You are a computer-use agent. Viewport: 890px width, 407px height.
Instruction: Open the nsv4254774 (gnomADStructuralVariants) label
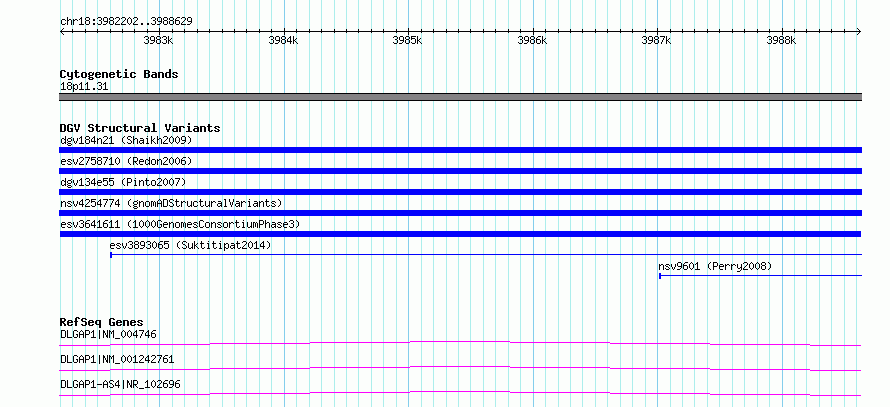coord(171,203)
